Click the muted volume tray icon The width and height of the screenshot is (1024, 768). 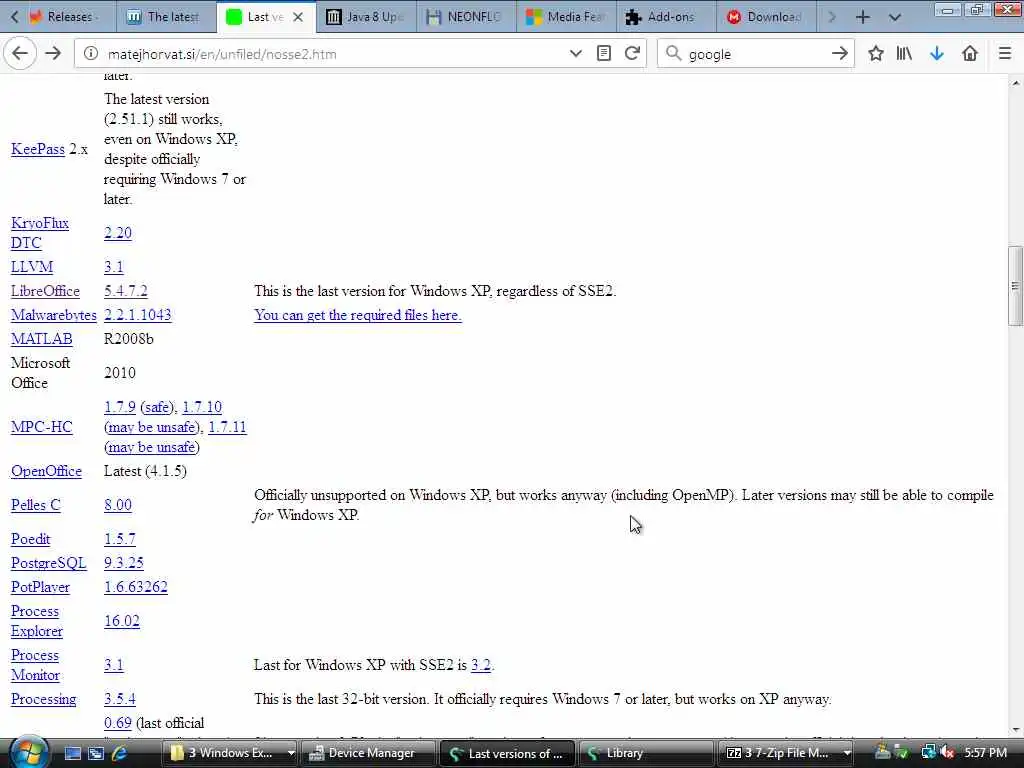pyautogui.click(x=948, y=754)
